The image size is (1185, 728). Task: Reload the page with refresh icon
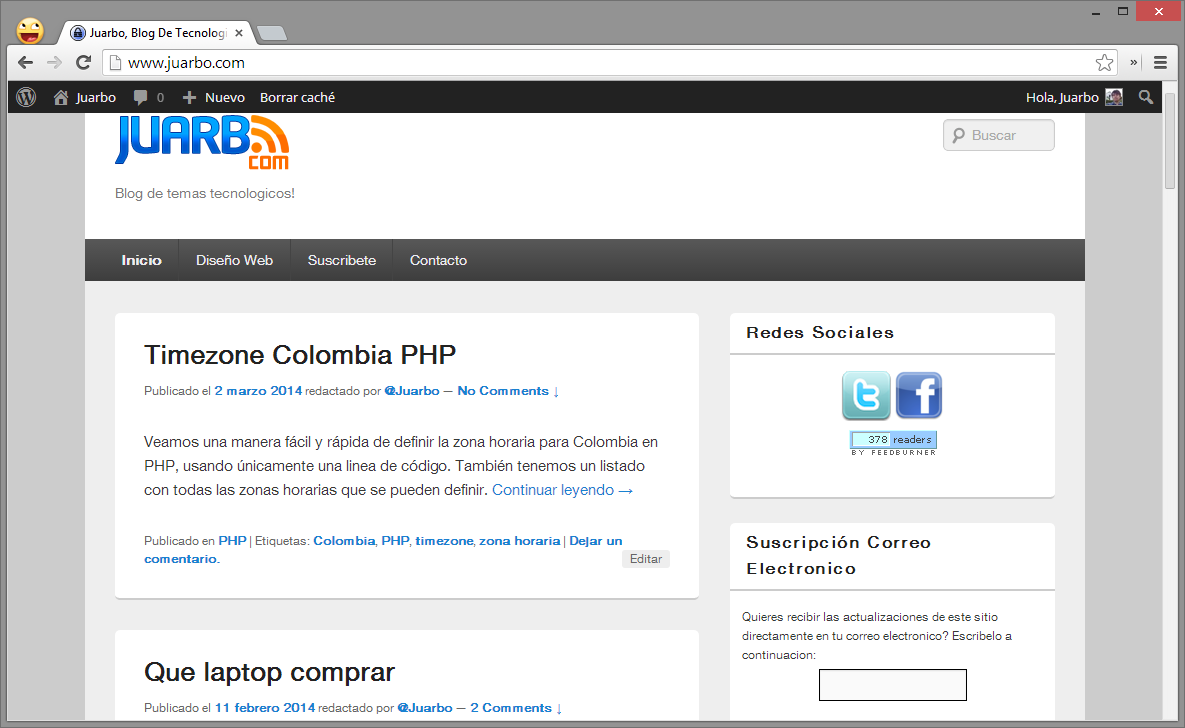point(84,62)
